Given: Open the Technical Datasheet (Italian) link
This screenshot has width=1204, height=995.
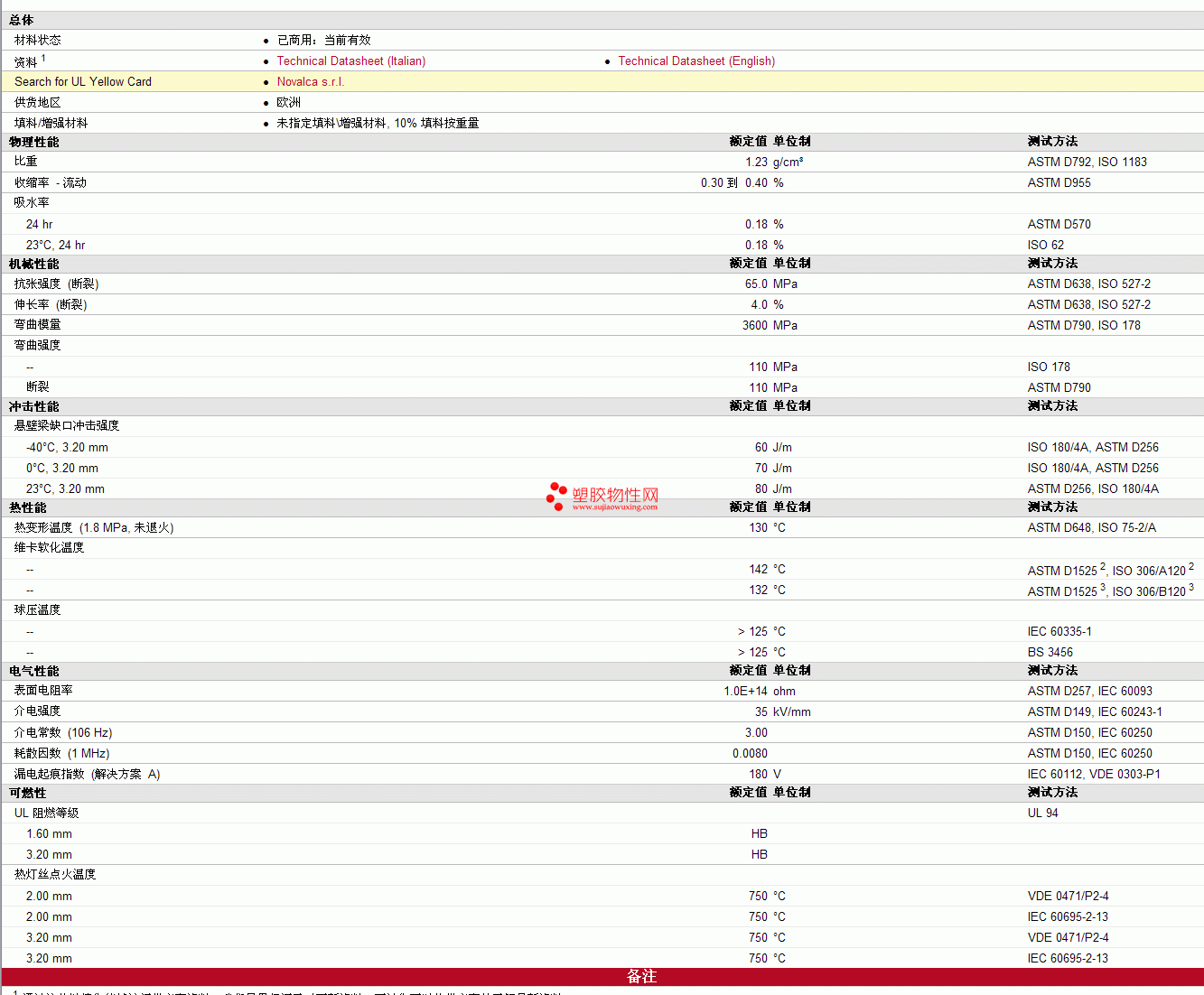Looking at the screenshot, I should [x=350, y=61].
